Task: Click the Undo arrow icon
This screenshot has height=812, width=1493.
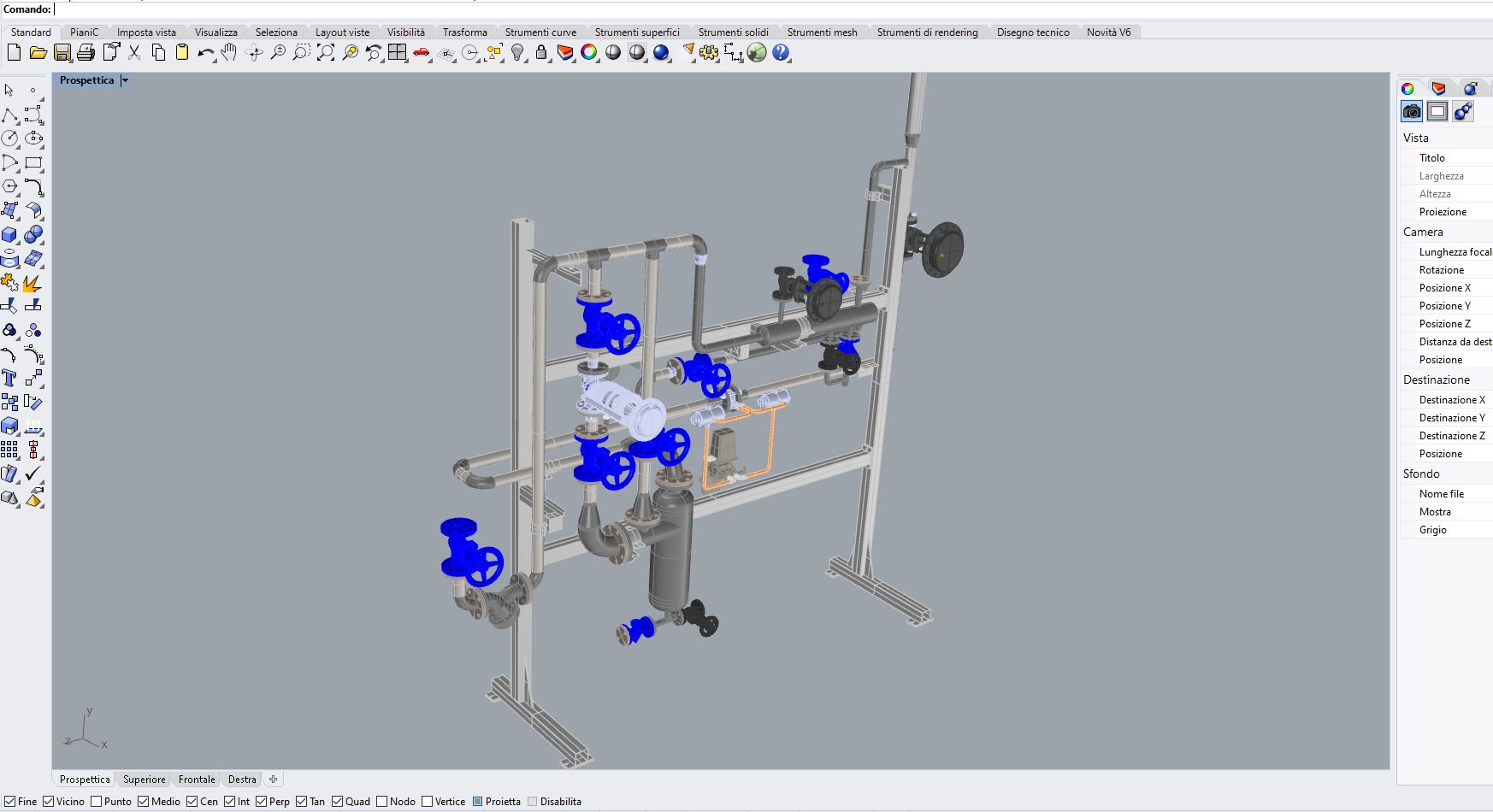Action: [x=205, y=53]
